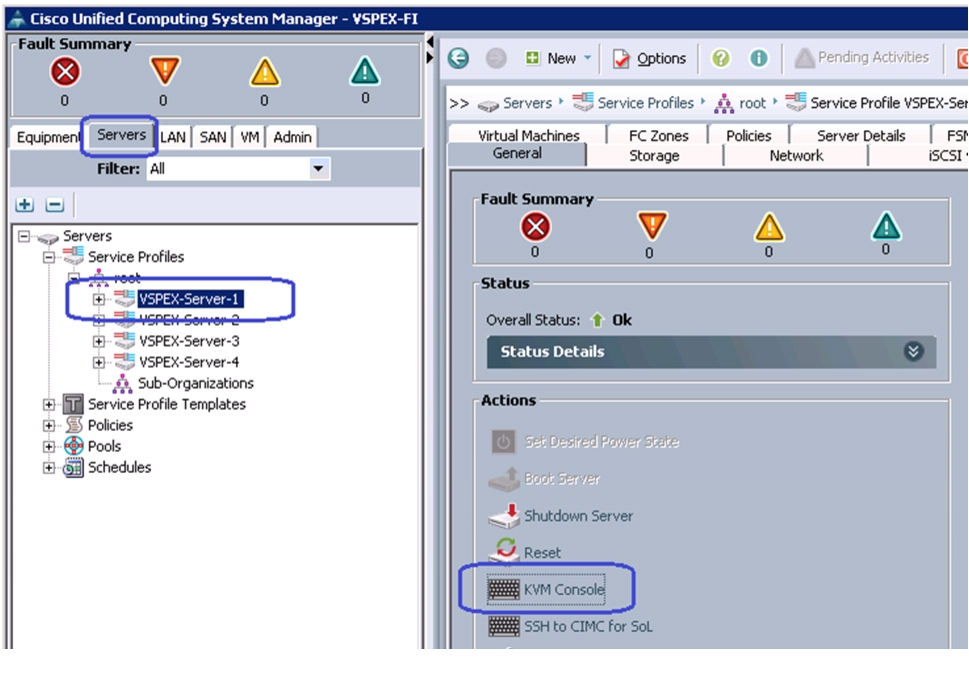Select VSPEX-Server-4 service profile
The image size is (969, 673).
[x=189, y=362]
